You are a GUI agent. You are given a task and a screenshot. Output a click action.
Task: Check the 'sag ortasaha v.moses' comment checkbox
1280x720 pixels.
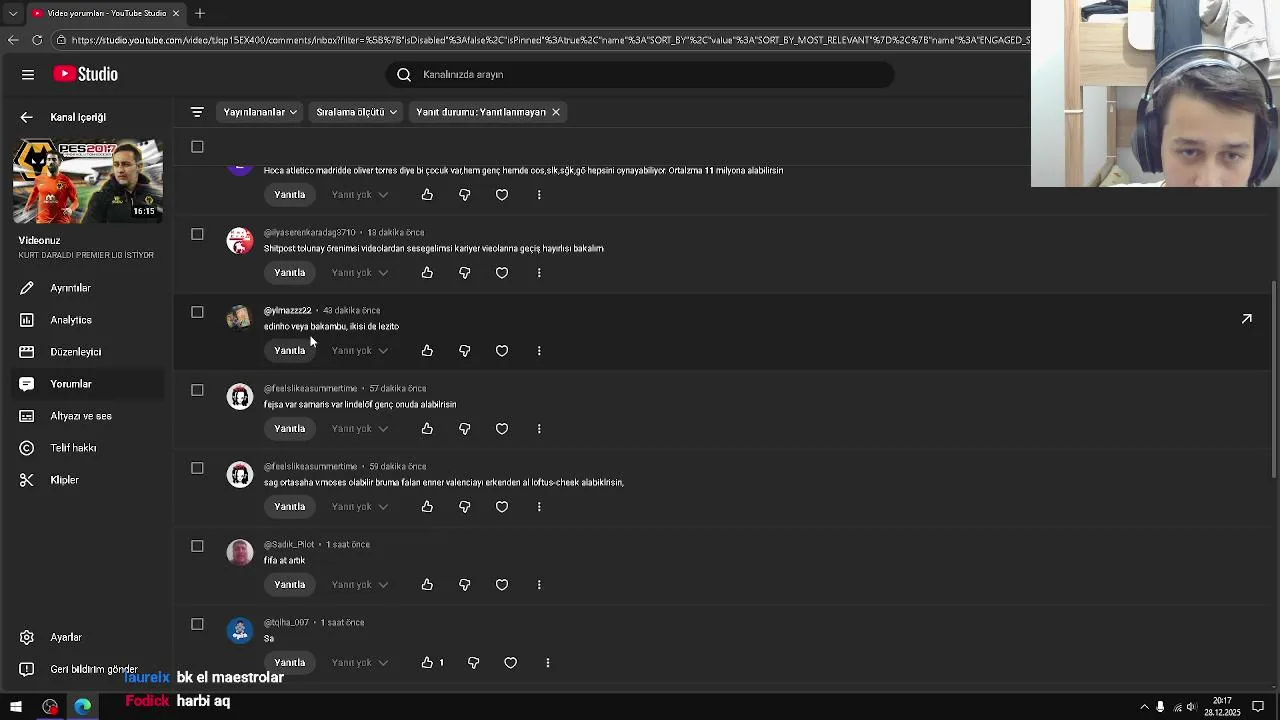pos(197,468)
